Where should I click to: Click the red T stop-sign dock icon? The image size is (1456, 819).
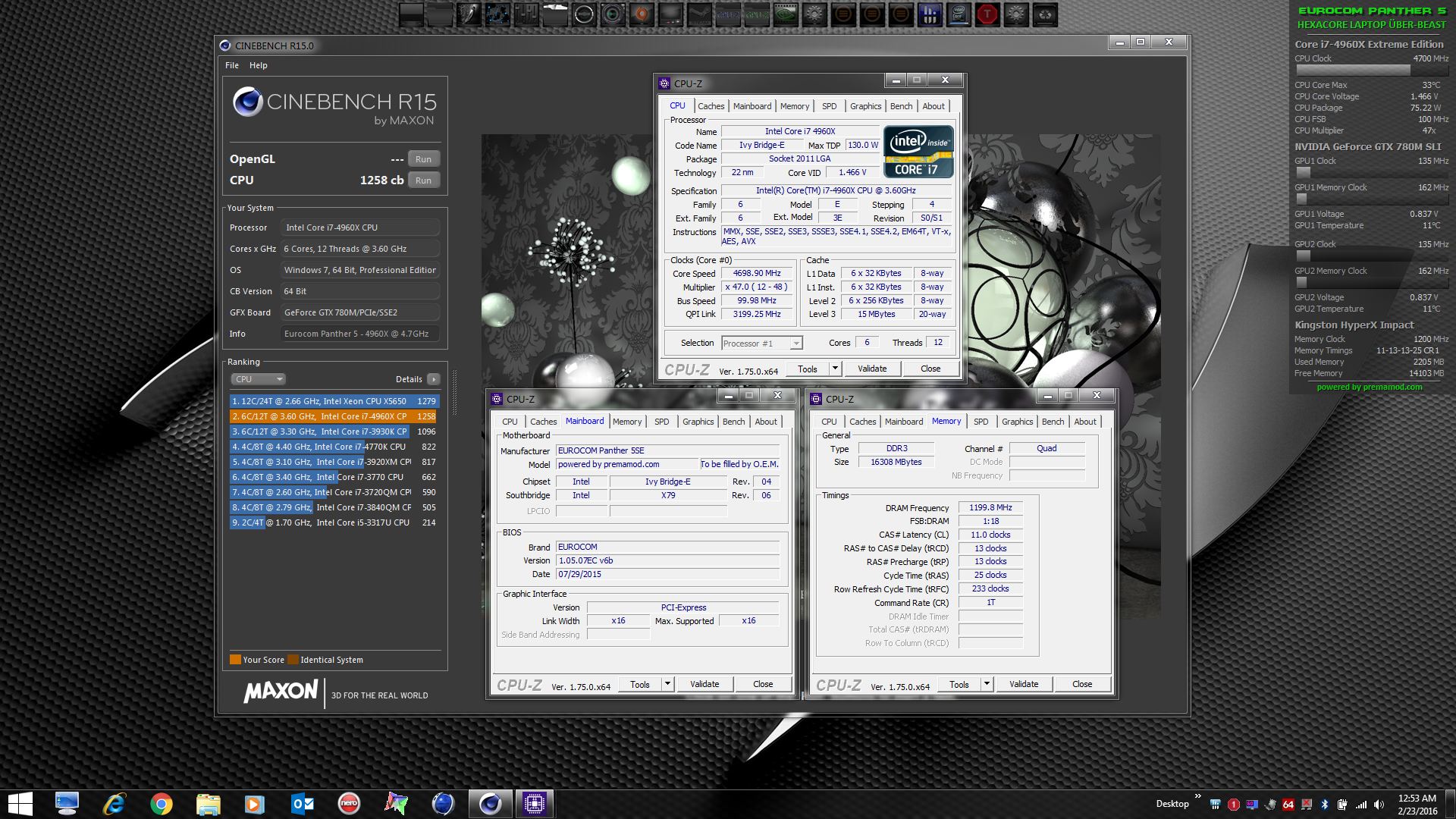(987, 14)
